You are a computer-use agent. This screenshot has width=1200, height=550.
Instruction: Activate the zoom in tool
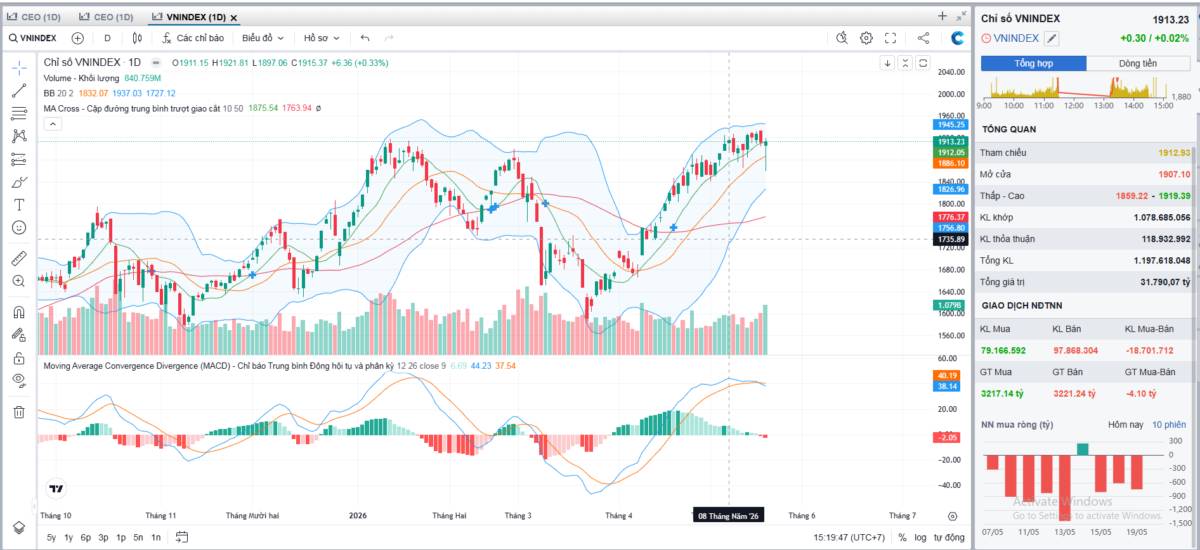point(19,281)
